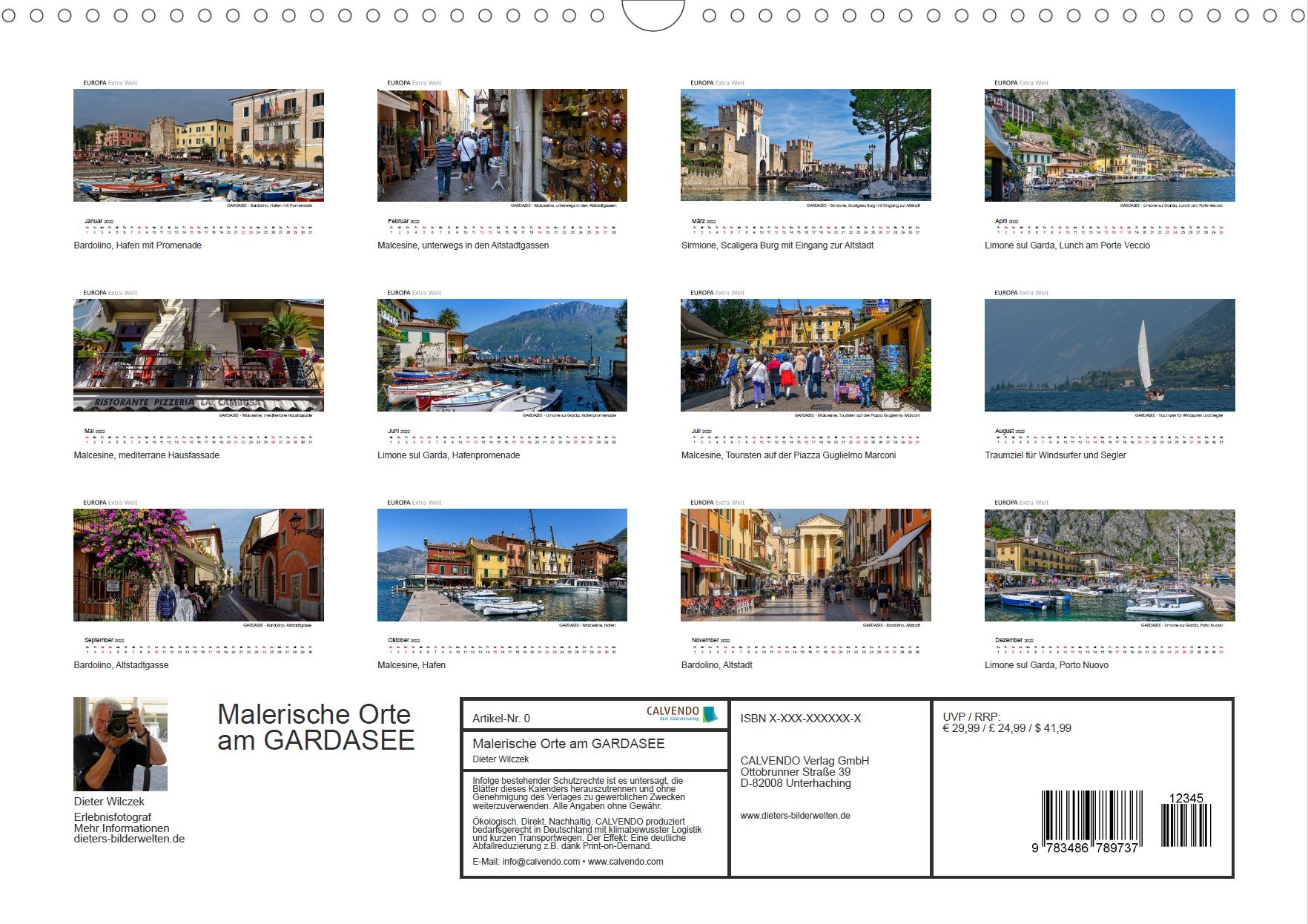Select the May Ristorante Pizzeria facade photo

tap(198, 355)
